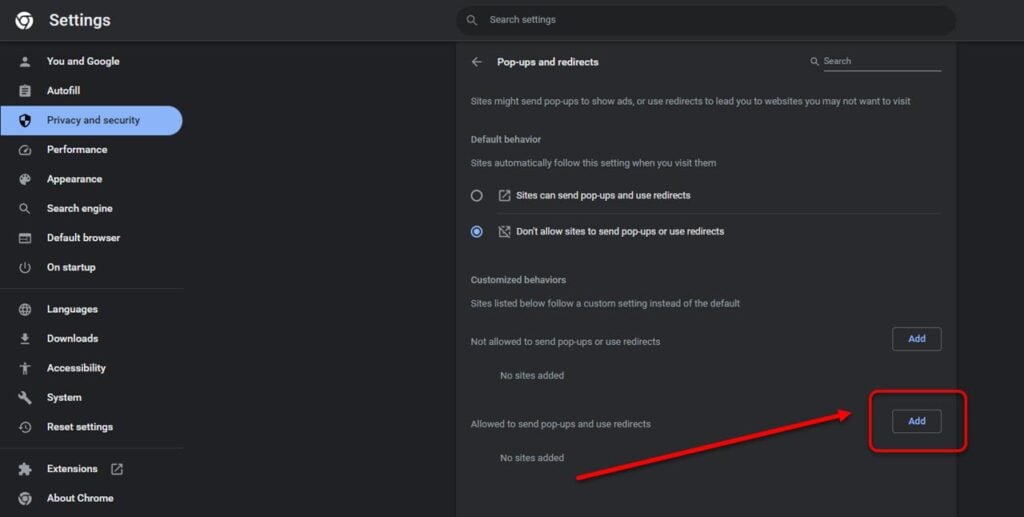Add a site to the 'Not allowed' list
The height and width of the screenshot is (517, 1024).
pyautogui.click(x=916, y=339)
